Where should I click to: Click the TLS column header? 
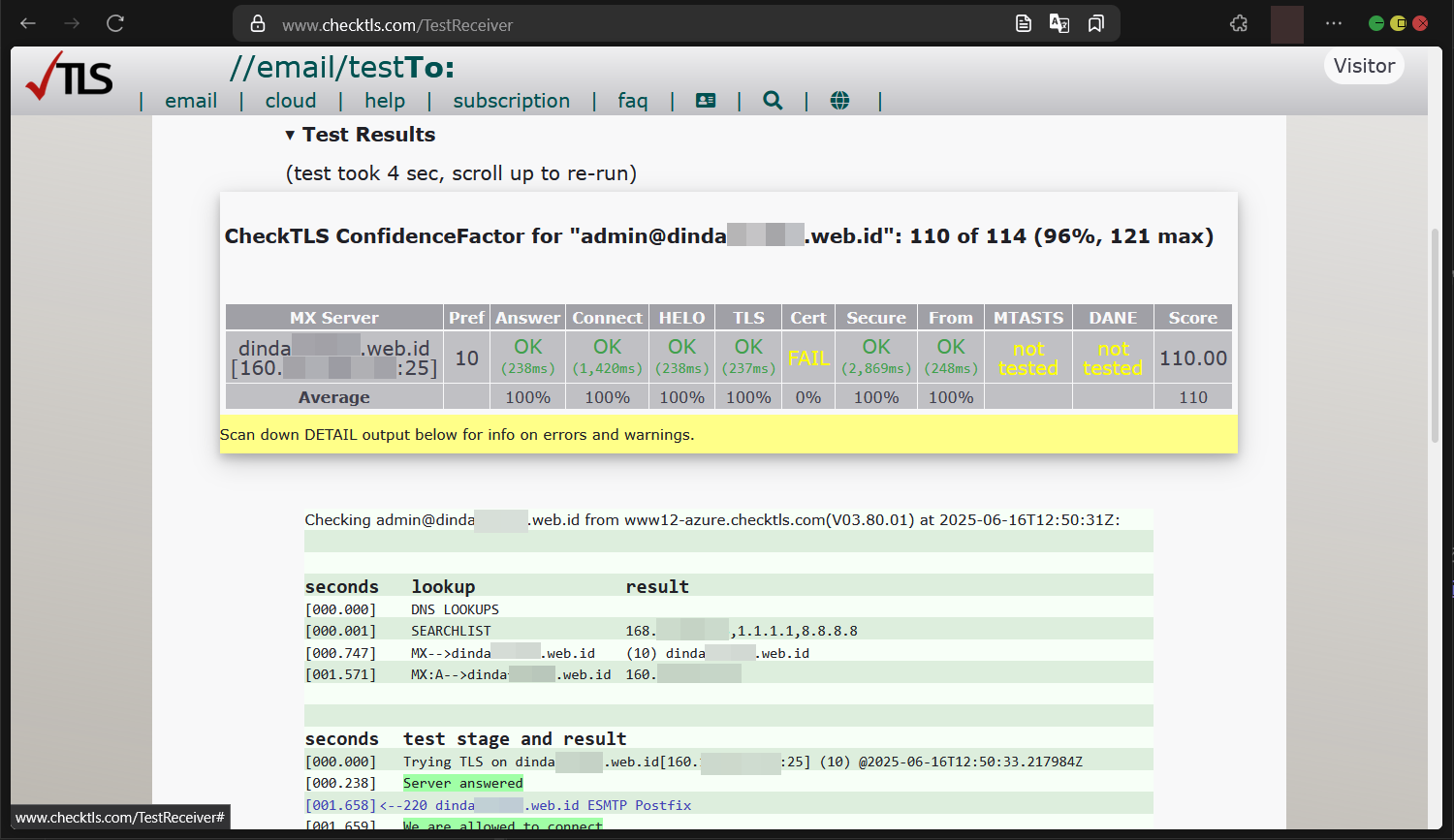tap(748, 318)
